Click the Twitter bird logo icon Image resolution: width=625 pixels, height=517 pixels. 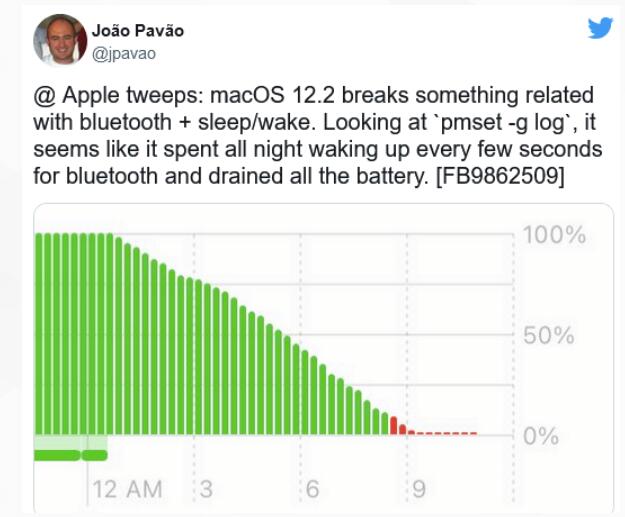click(600, 28)
